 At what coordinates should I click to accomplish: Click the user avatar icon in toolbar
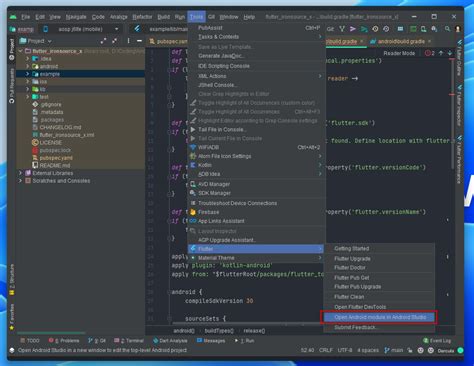coord(458,29)
